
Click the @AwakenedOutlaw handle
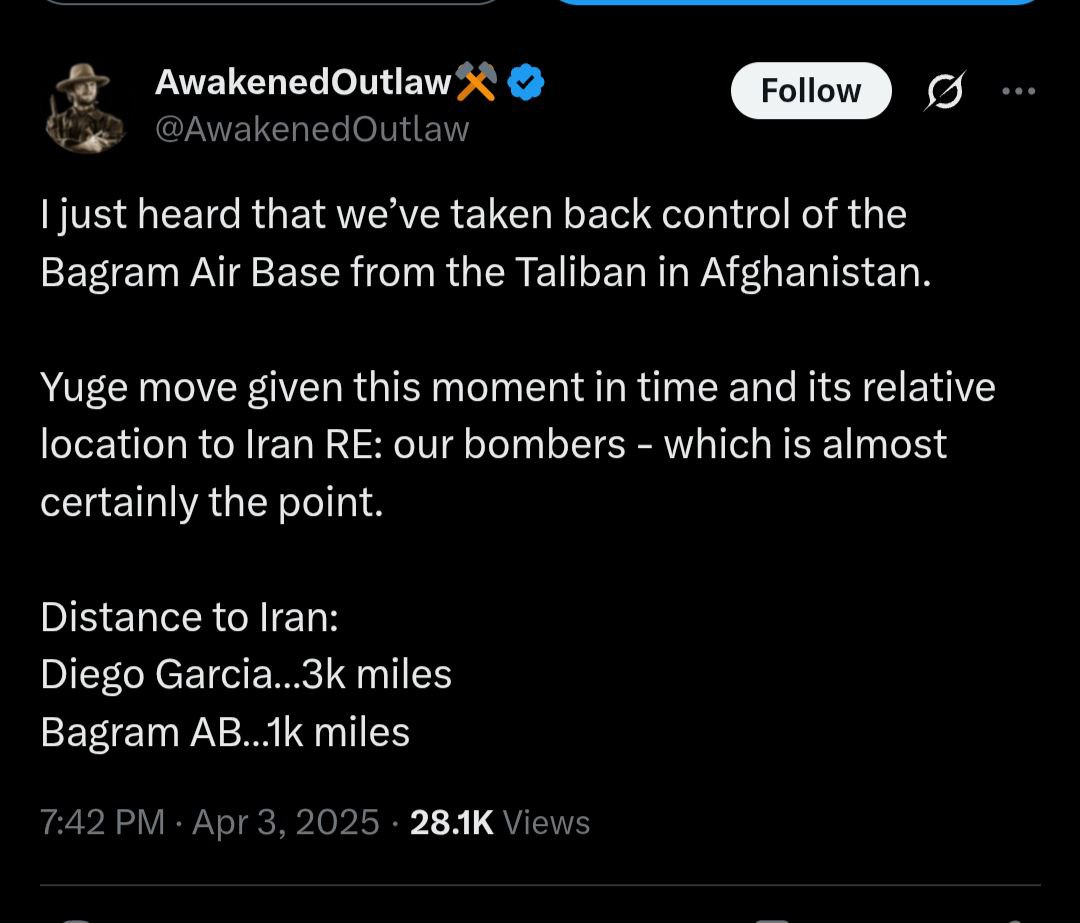(x=311, y=129)
